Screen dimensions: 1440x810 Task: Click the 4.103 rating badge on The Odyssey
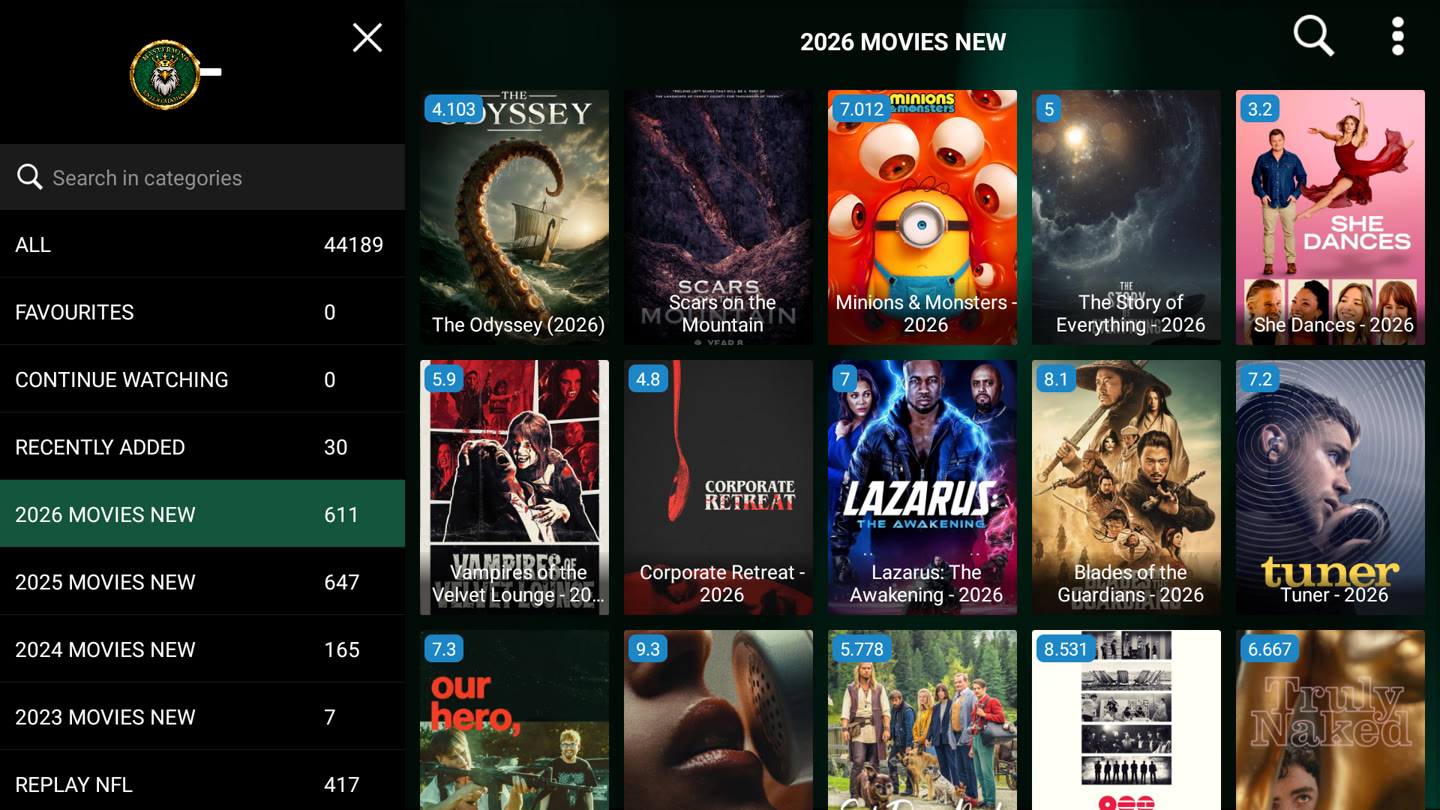click(x=454, y=109)
